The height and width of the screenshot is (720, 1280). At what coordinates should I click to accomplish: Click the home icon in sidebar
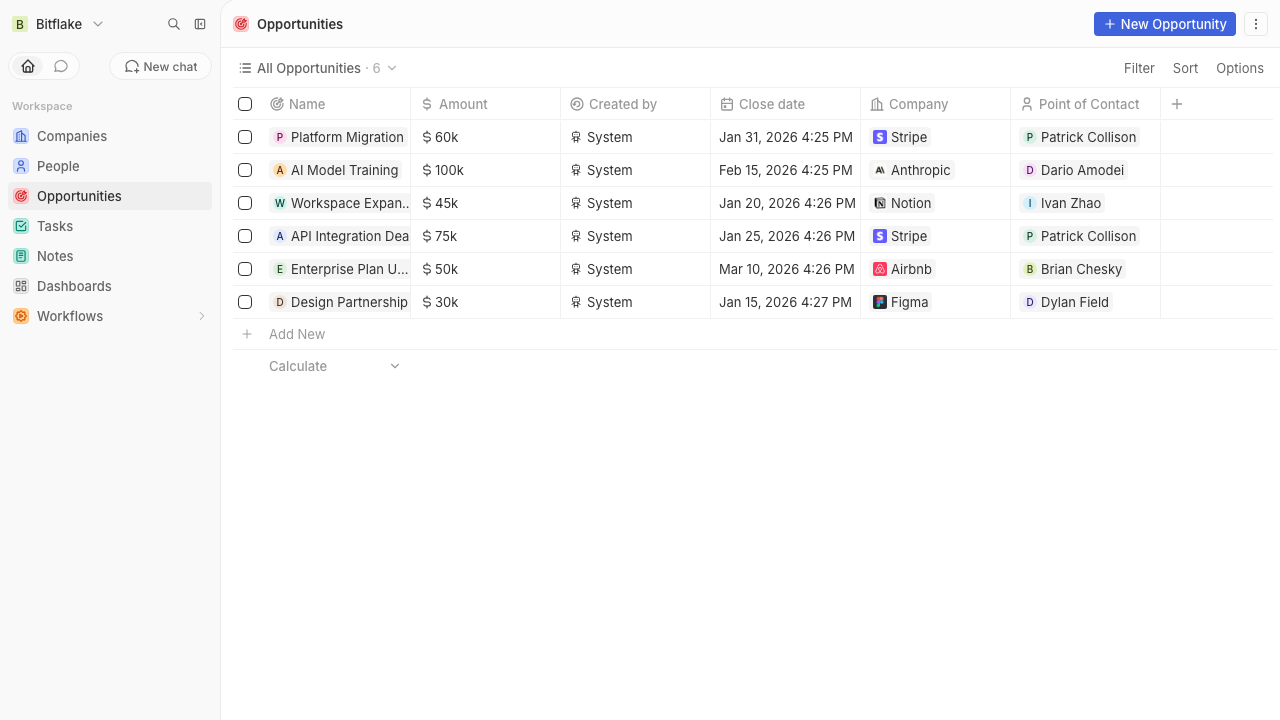click(x=28, y=66)
